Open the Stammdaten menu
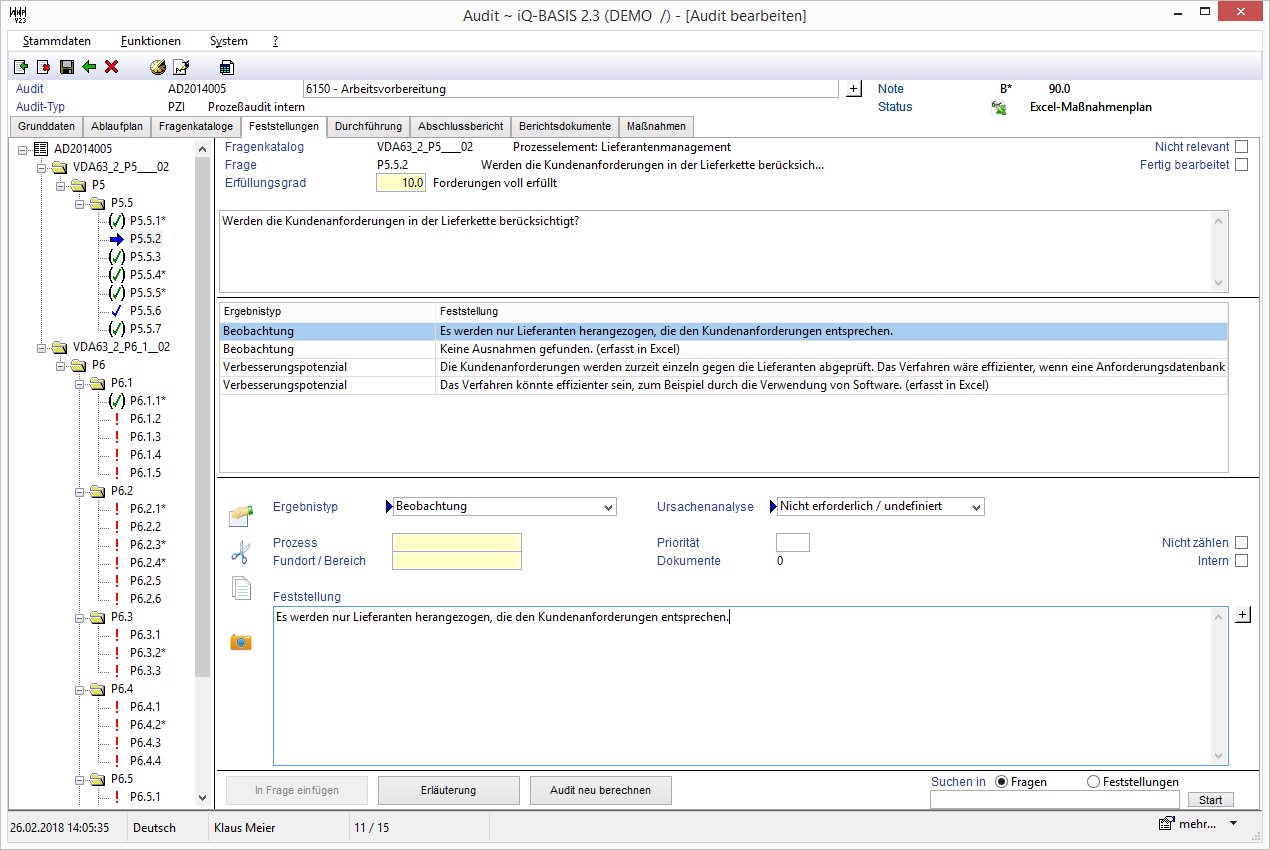This screenshot has width=1270, height=850. click(57, 41)
